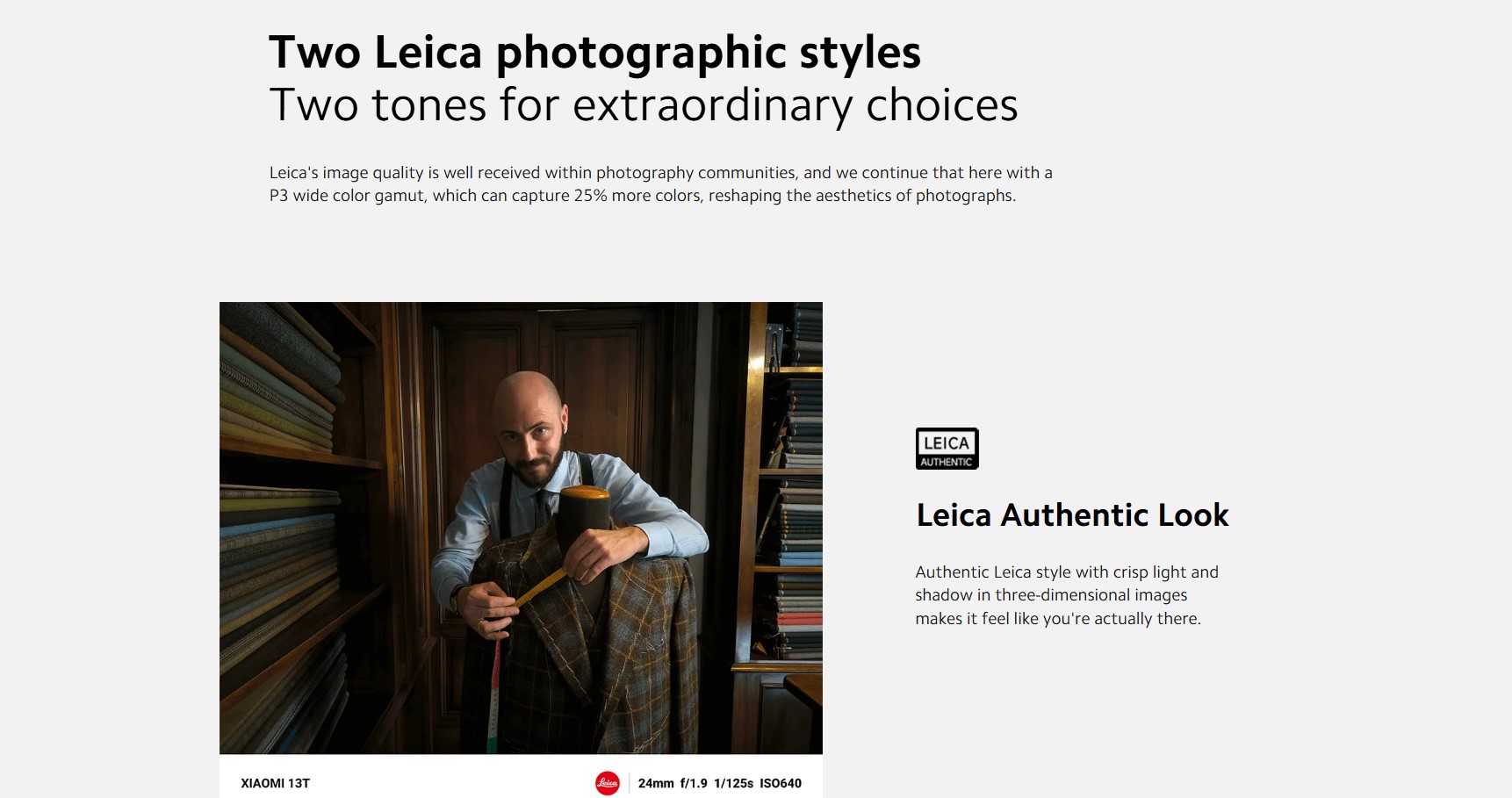
Task: Open the tailor photo
Action: pyautogui.click(x=521, y=528)
